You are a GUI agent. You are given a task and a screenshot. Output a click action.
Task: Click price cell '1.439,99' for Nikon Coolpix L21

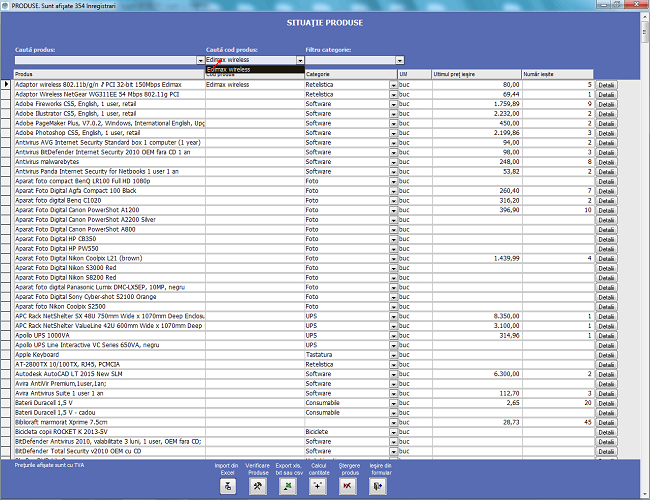pos(477,258)
